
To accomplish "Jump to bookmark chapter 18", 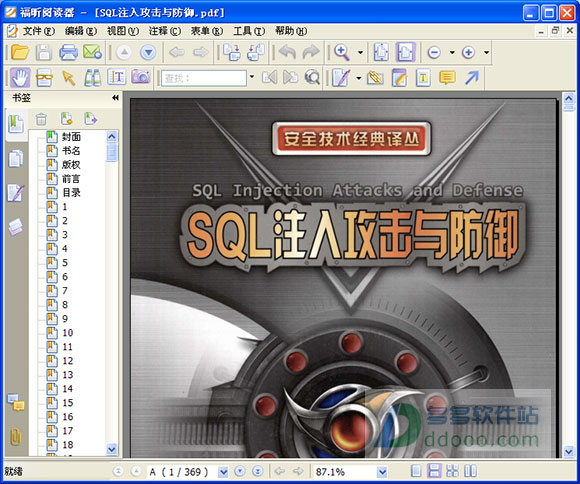I will point(67,445).
